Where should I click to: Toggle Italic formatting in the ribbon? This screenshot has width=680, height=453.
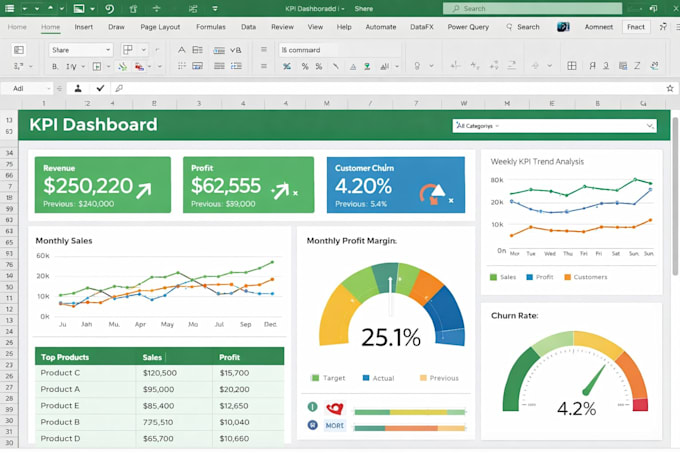pos(71,66)
